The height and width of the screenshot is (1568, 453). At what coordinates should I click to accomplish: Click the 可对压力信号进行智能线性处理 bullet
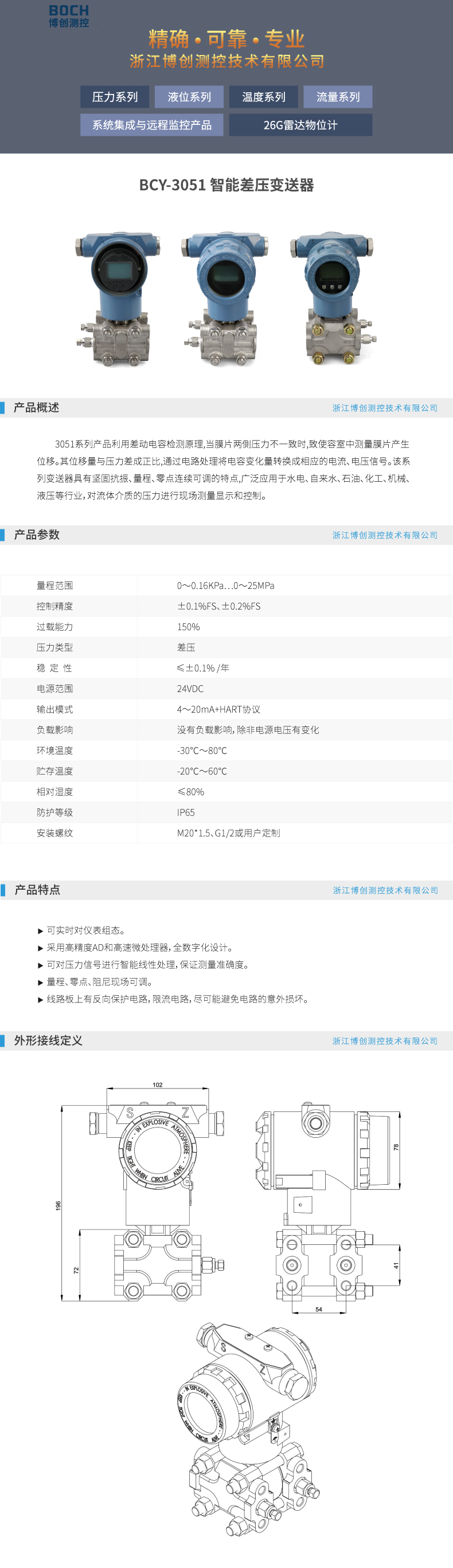click(144, 965)
